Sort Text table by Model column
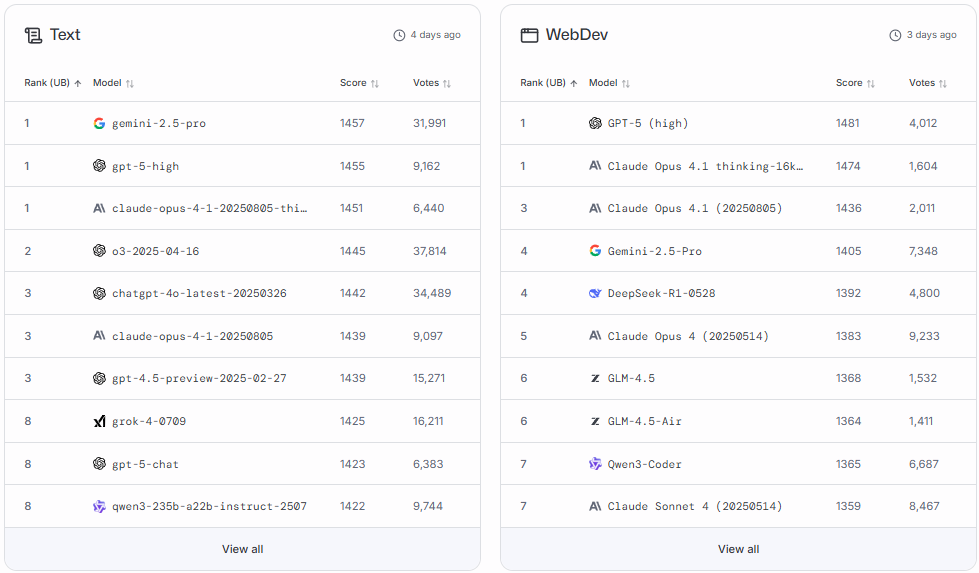Viewport: 979px width, 573px height. coord(113,83)
